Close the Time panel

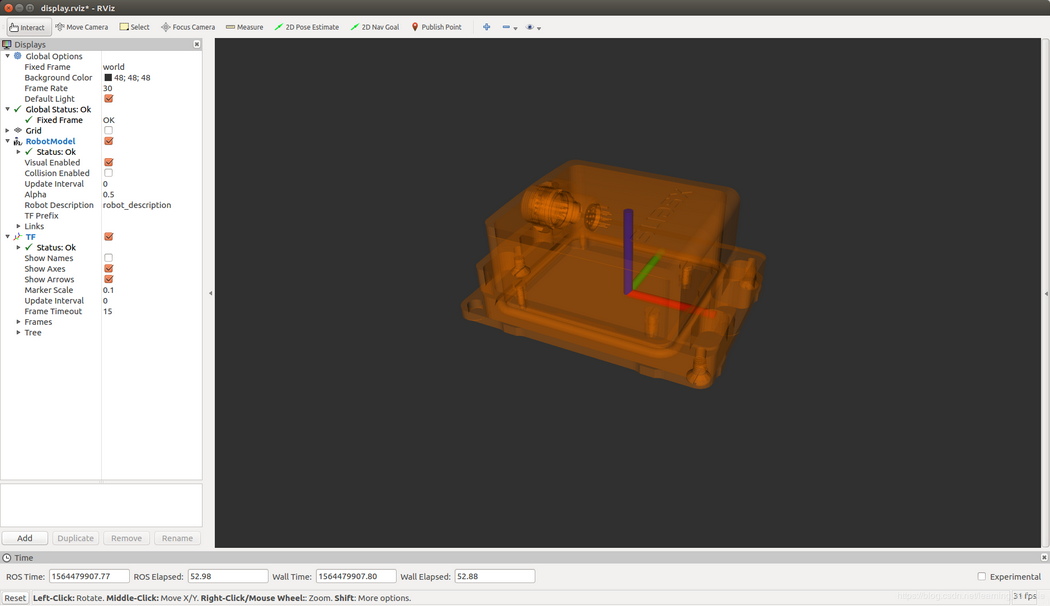(1044, 557)
